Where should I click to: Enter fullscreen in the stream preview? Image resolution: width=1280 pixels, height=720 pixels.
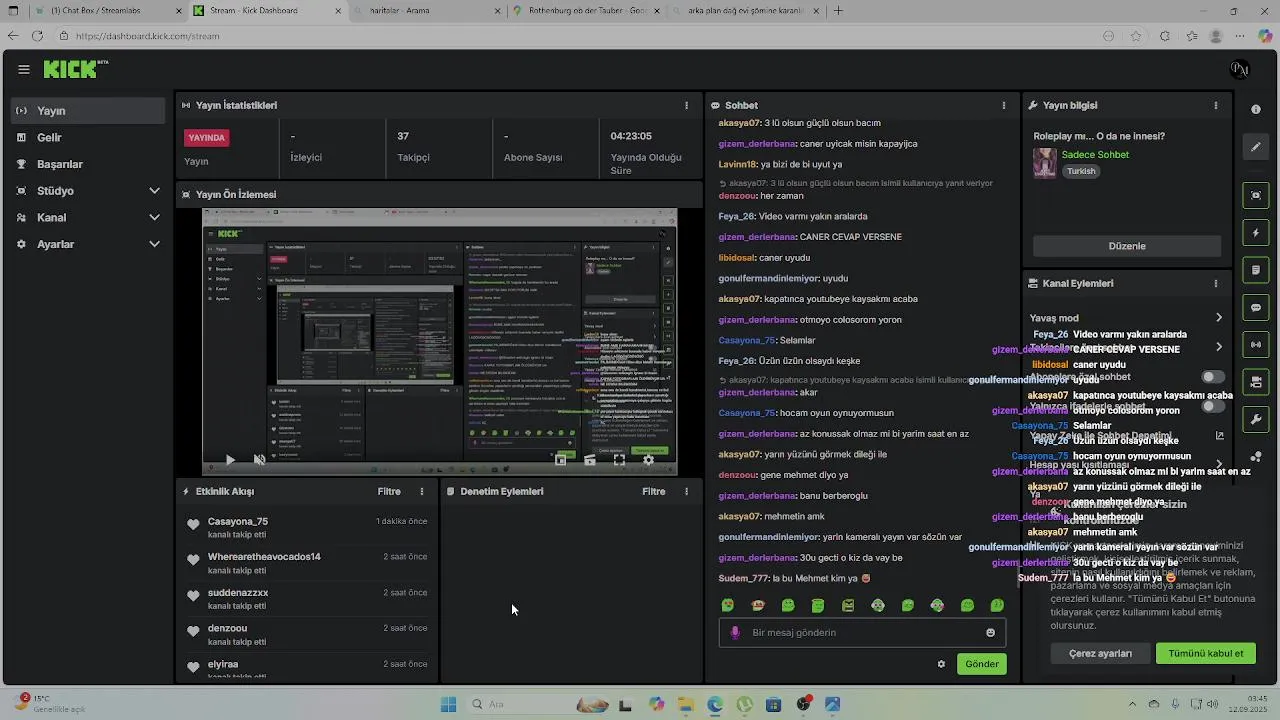point(619,460)
